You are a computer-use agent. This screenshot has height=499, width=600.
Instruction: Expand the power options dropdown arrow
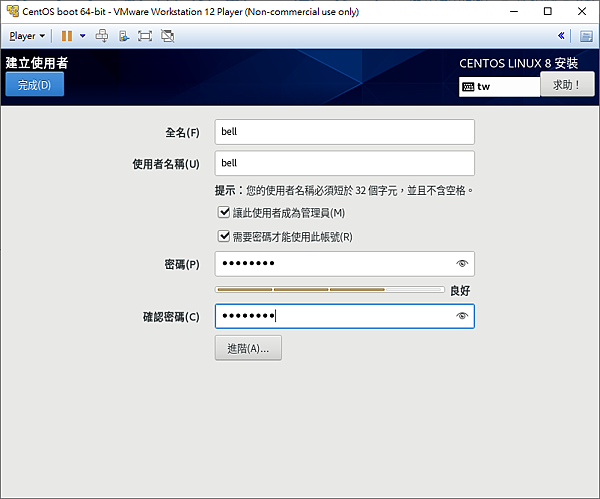(82, 36)
